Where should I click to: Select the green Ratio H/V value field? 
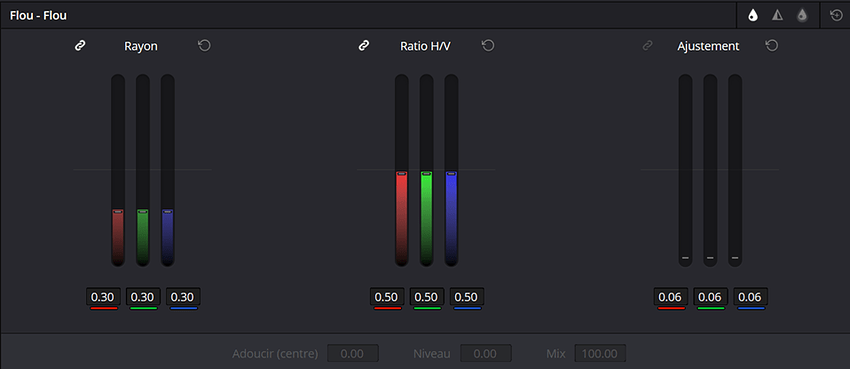pyautogui.click(x=427, y=297)
